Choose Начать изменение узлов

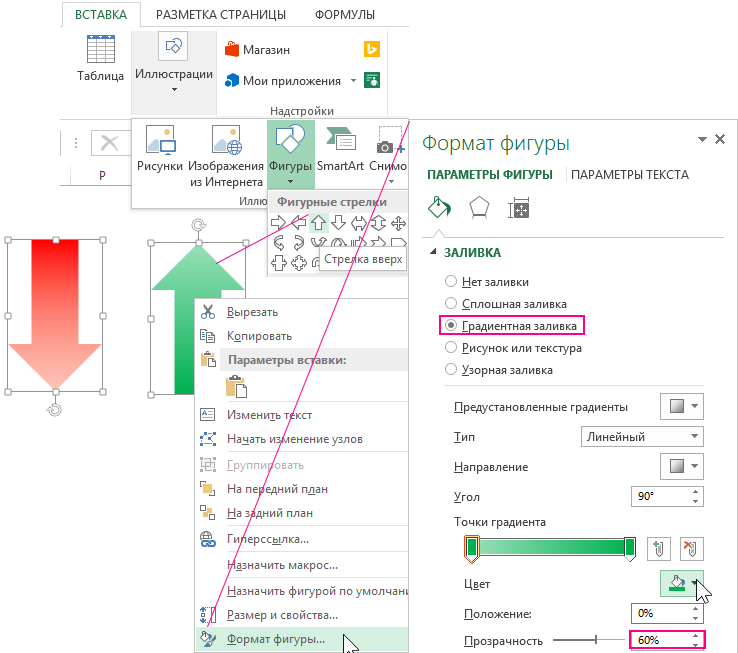[301, 439]
